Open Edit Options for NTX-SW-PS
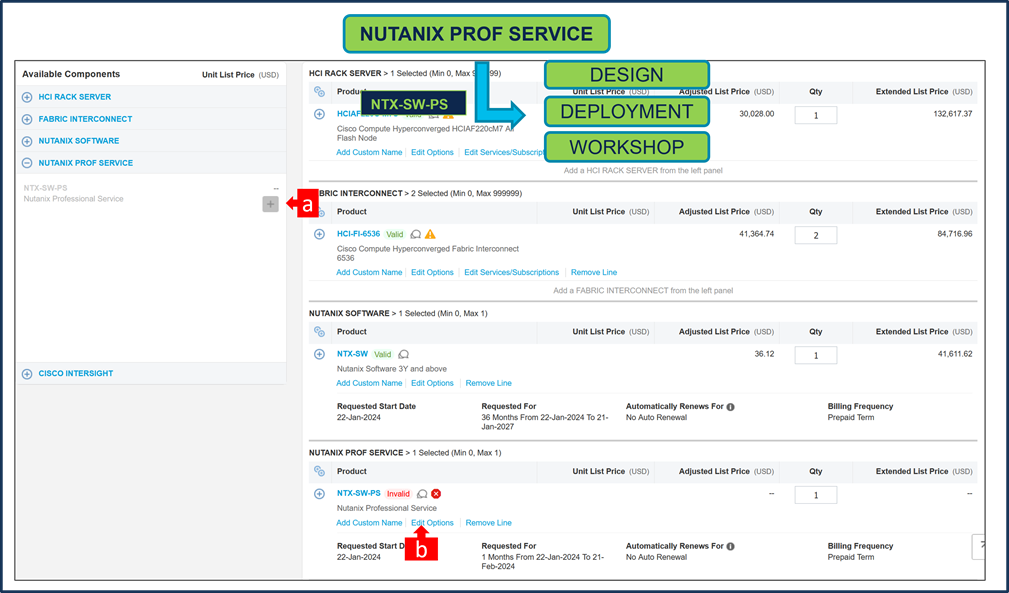This screenshot has width=1009, height=593. (x=432, y=523)
